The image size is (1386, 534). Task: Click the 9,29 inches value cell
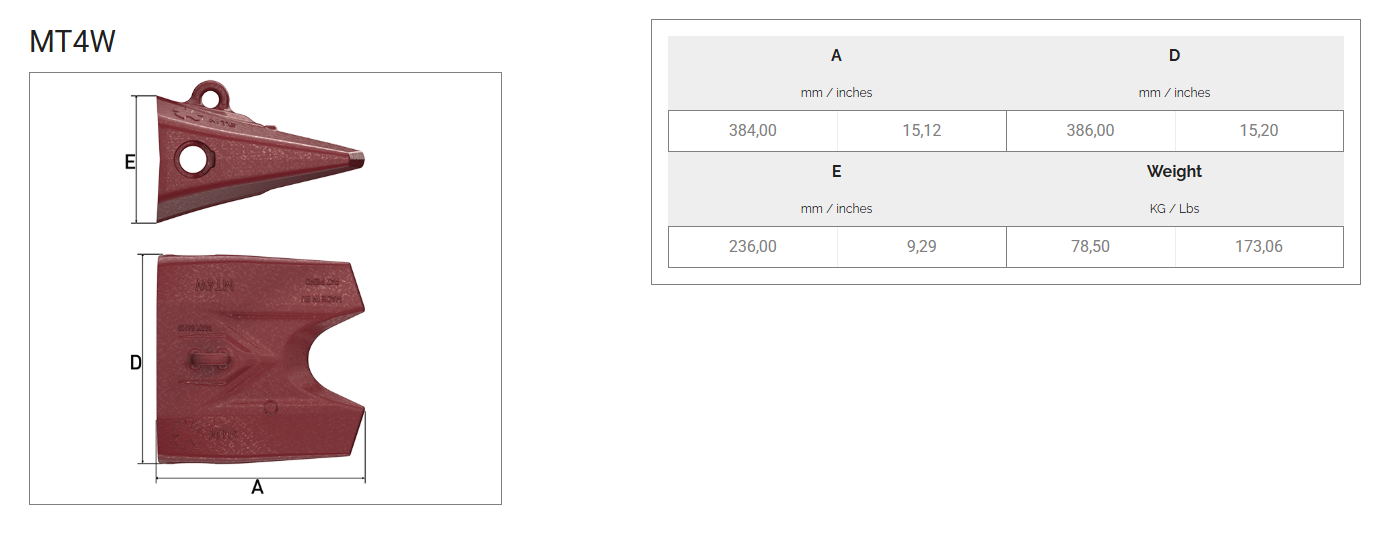click(921, 247)
